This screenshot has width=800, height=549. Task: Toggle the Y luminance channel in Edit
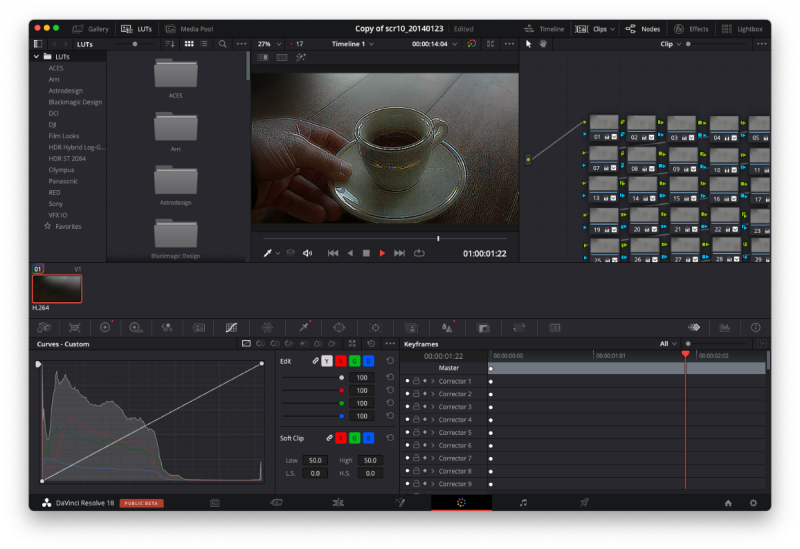327,361
